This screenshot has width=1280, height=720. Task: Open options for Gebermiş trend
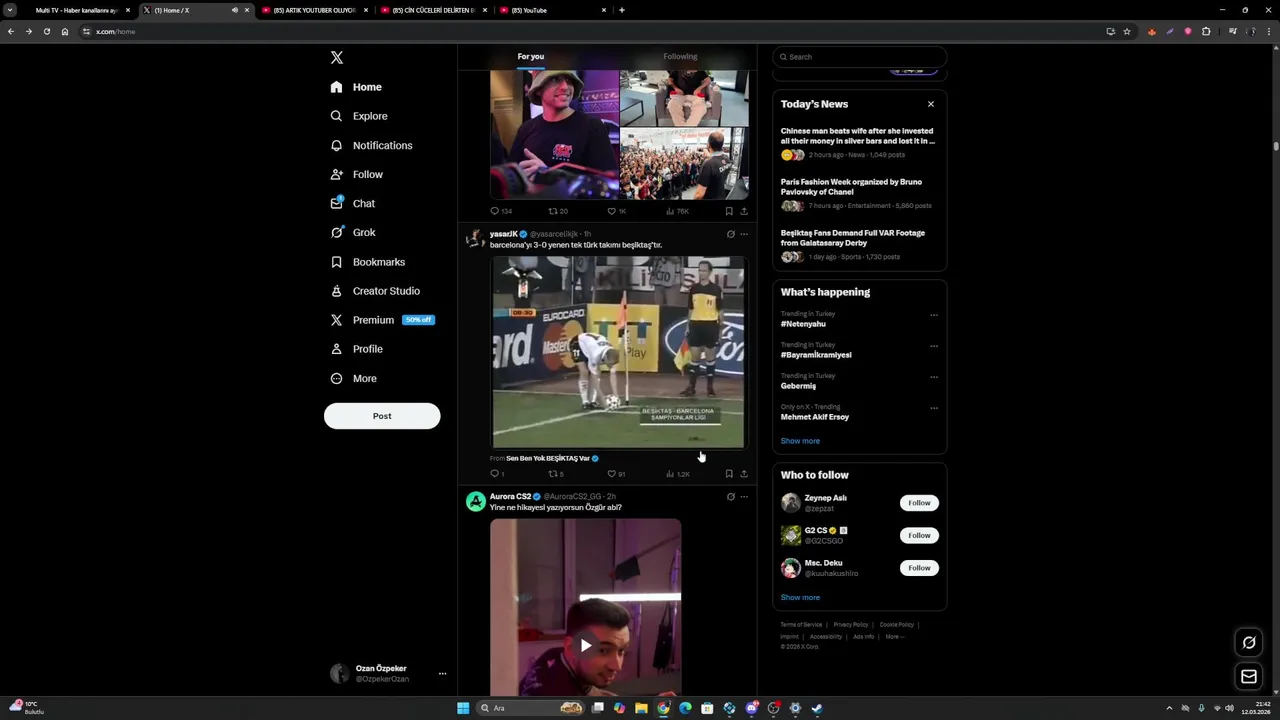pyautogui.click(x=934, y=377)
